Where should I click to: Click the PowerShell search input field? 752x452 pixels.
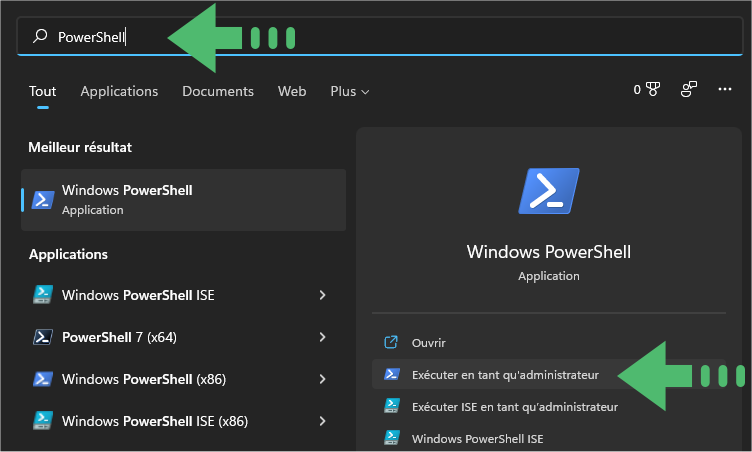pyautogui.click(x=380, y=36)
